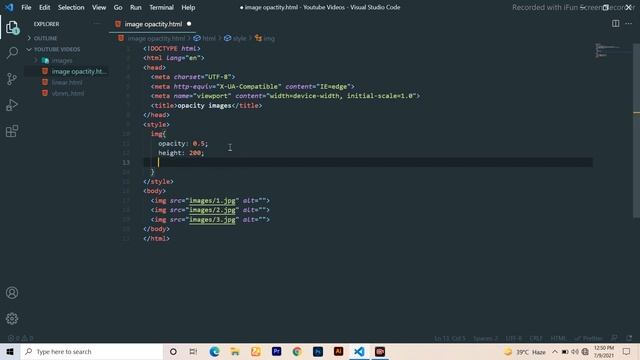
Task: Click the HTML language mode in status bar
Action: [x=558, y=338]
